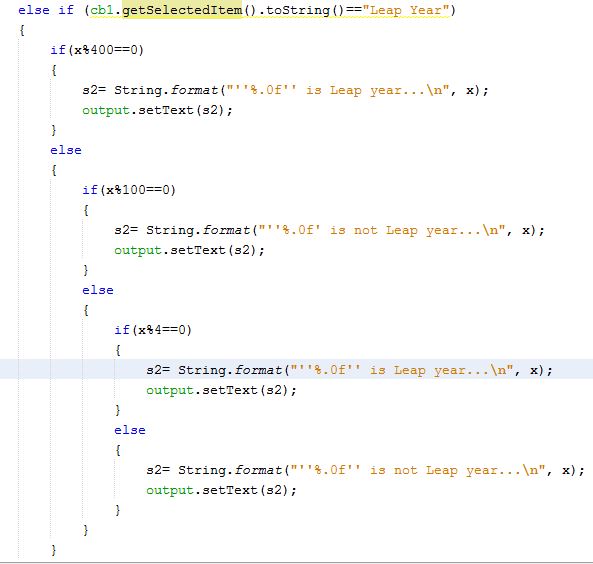Click the "is not Leap year" text in the x%100 block

(394, 230)
